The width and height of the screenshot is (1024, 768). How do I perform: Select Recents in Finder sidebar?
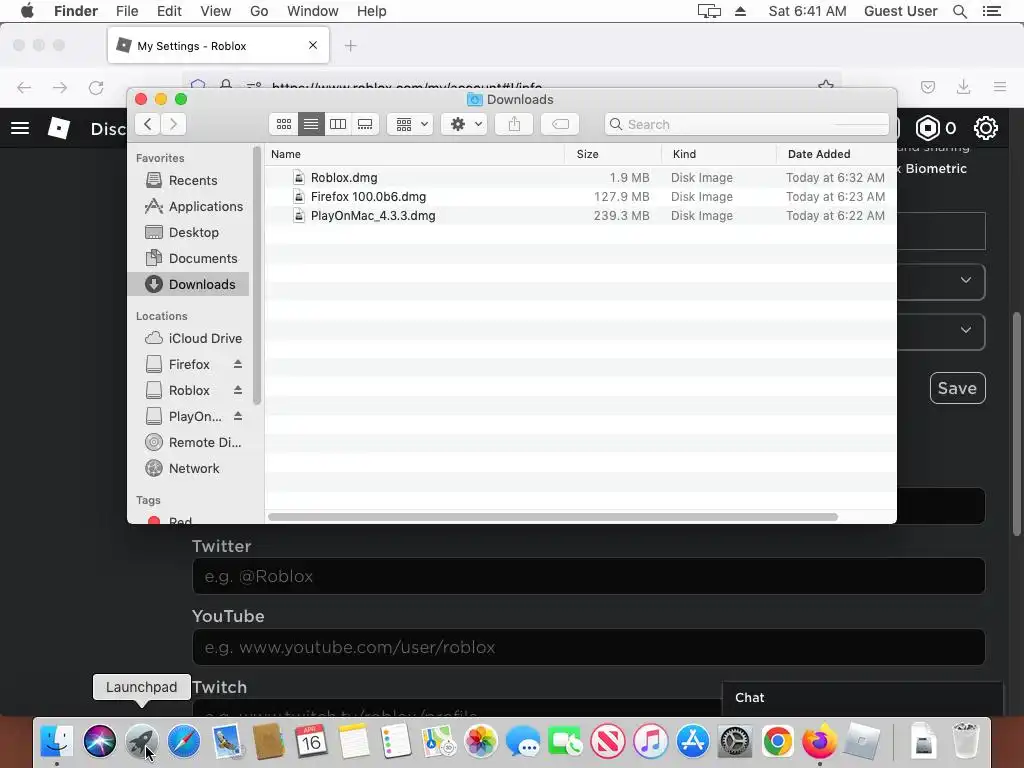tap(188, 180)
